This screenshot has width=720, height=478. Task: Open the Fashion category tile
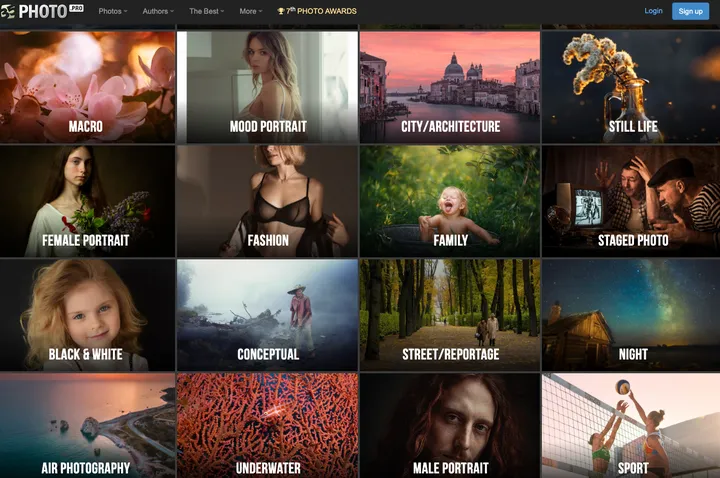pos(267,201)
